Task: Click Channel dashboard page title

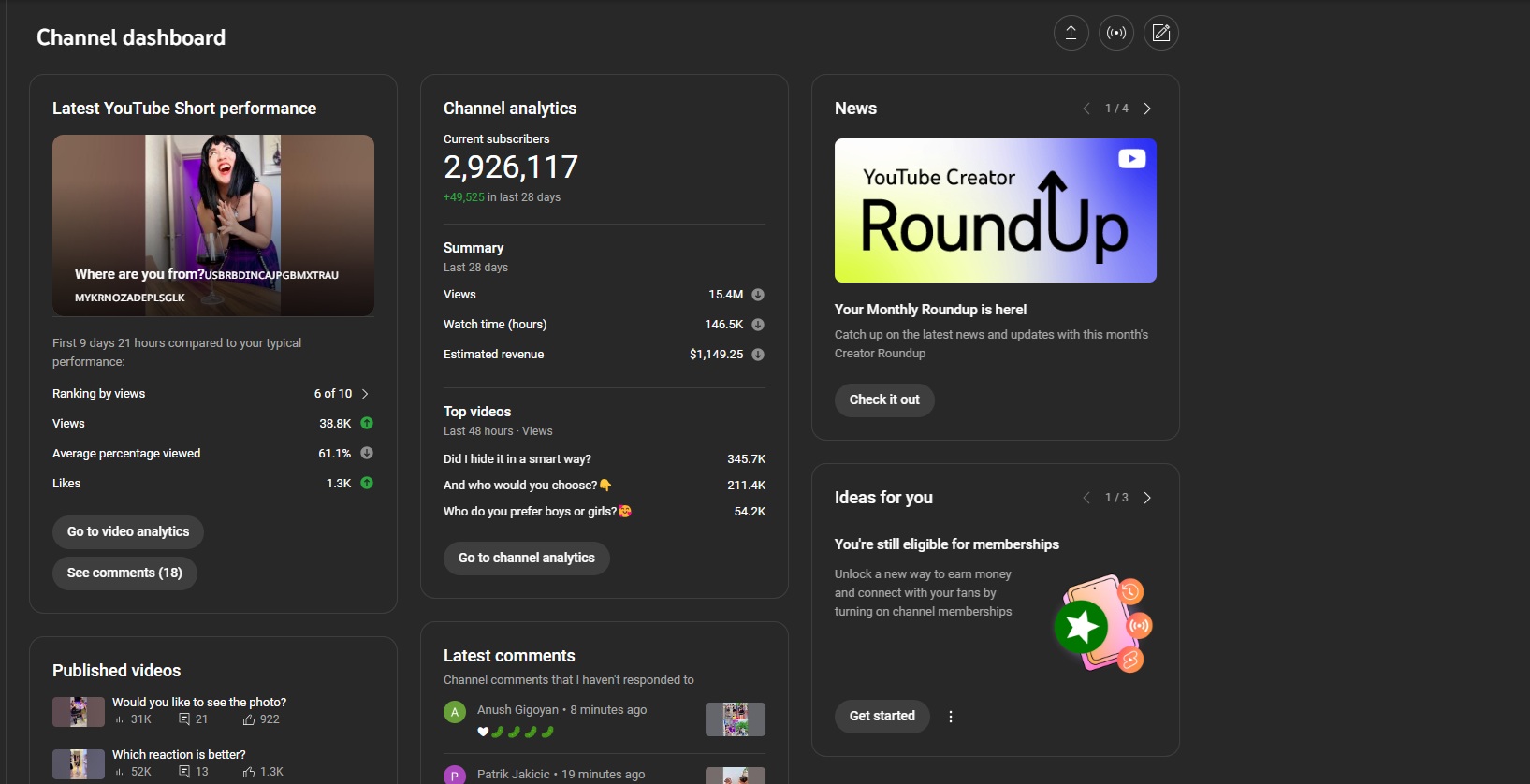Action: 131,37
